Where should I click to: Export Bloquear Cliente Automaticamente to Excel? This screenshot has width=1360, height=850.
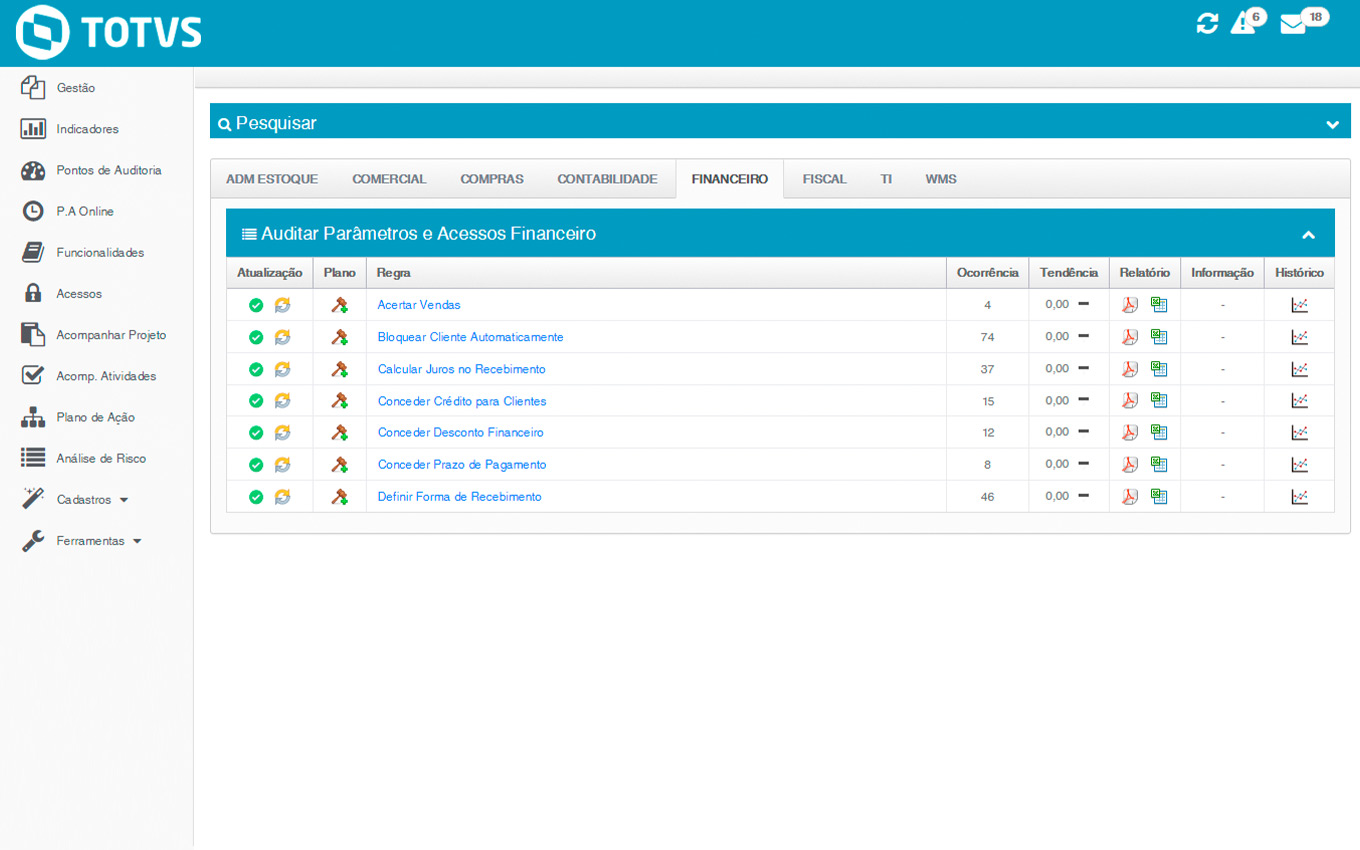point(1159,337)
